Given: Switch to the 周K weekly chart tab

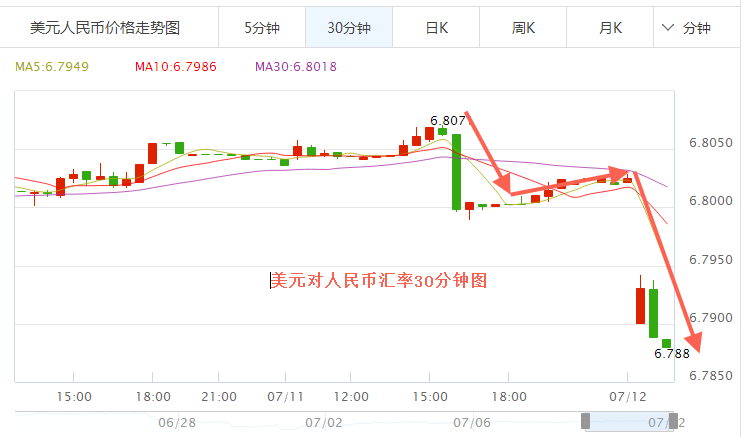Looking at the screenshot, I should click(x=523, y=28).
